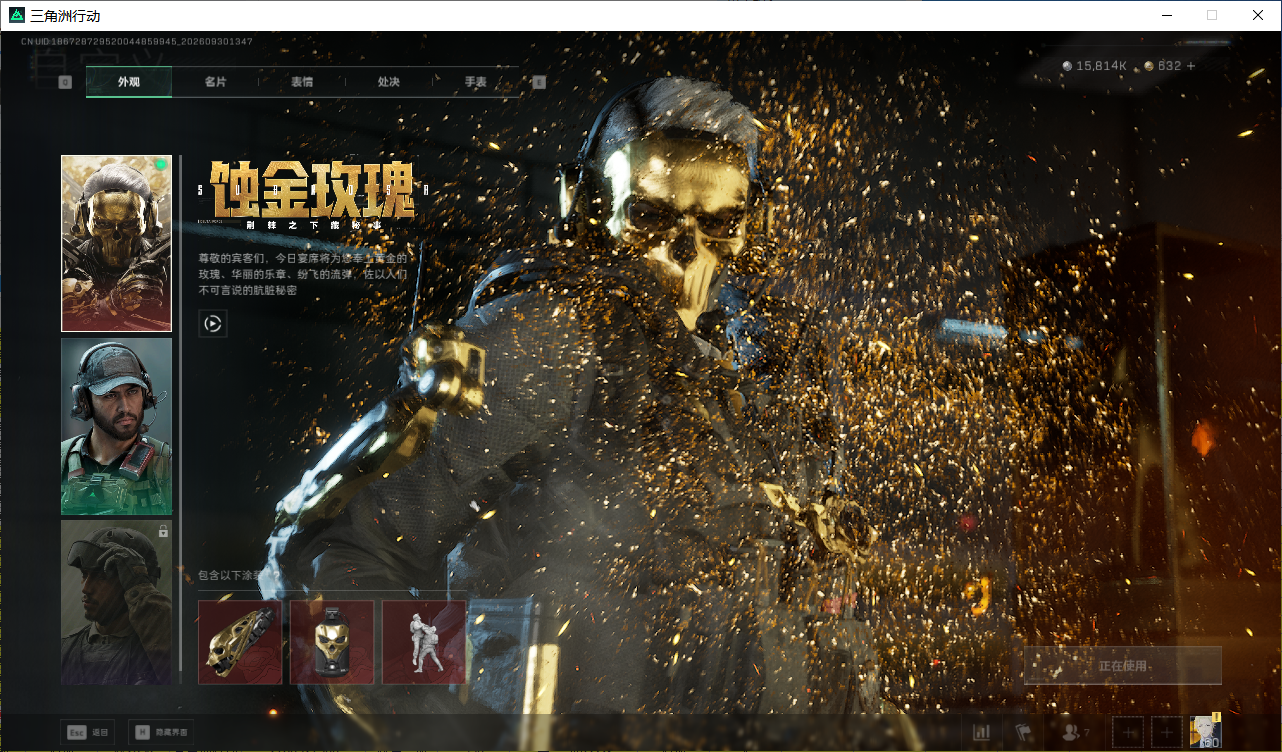
Task: Click the H 隐藏界面 hide interface button
Action: [x=161, y=732]
